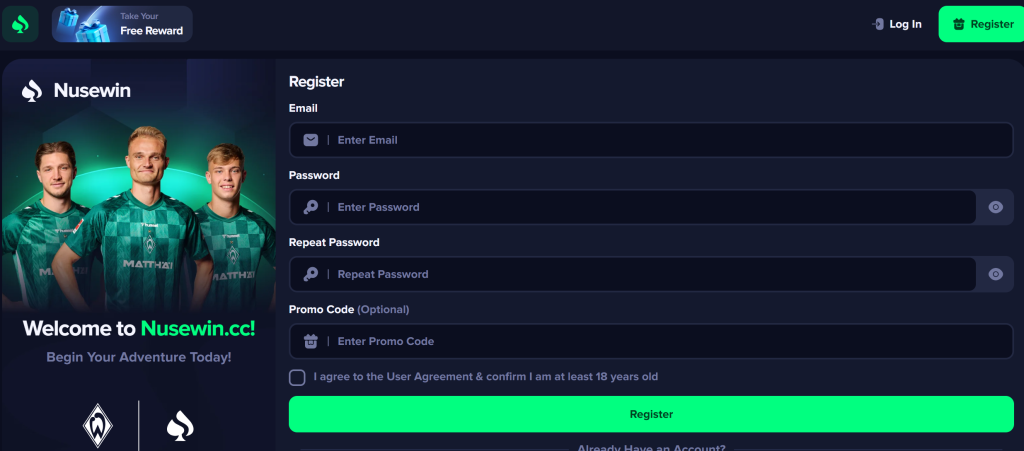The width and height of the screenshot is (1024, 451).
Task: Click the white Nusewin logo on banner
Action: [77, 91]
